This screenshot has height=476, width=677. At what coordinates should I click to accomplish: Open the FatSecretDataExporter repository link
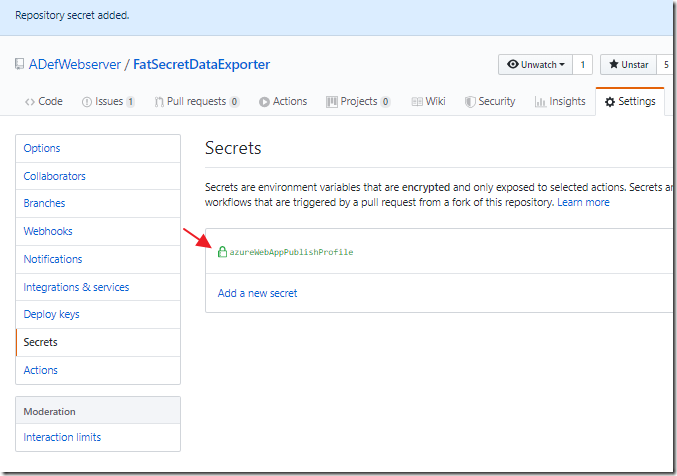(x=201, y=64)
